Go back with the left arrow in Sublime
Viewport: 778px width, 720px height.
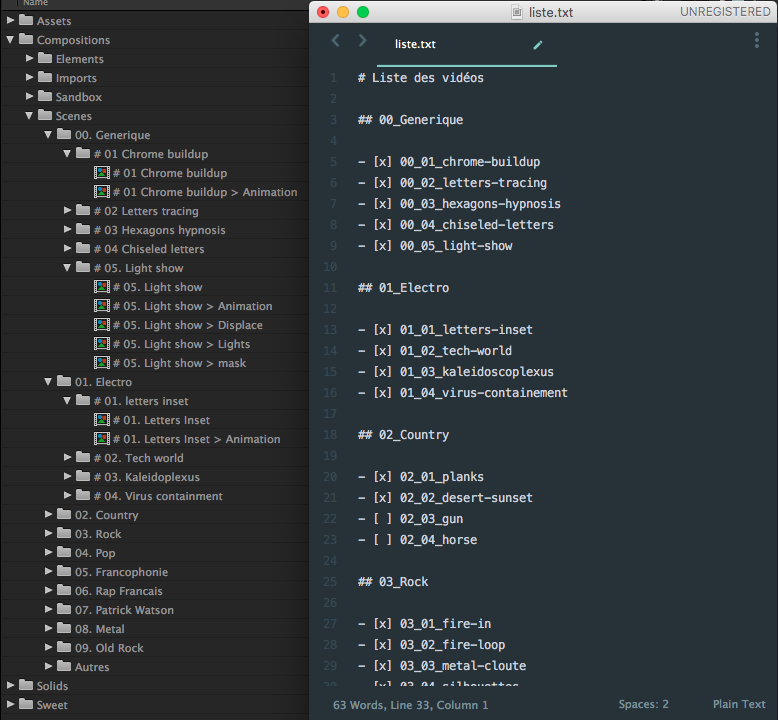coord(336,41)
